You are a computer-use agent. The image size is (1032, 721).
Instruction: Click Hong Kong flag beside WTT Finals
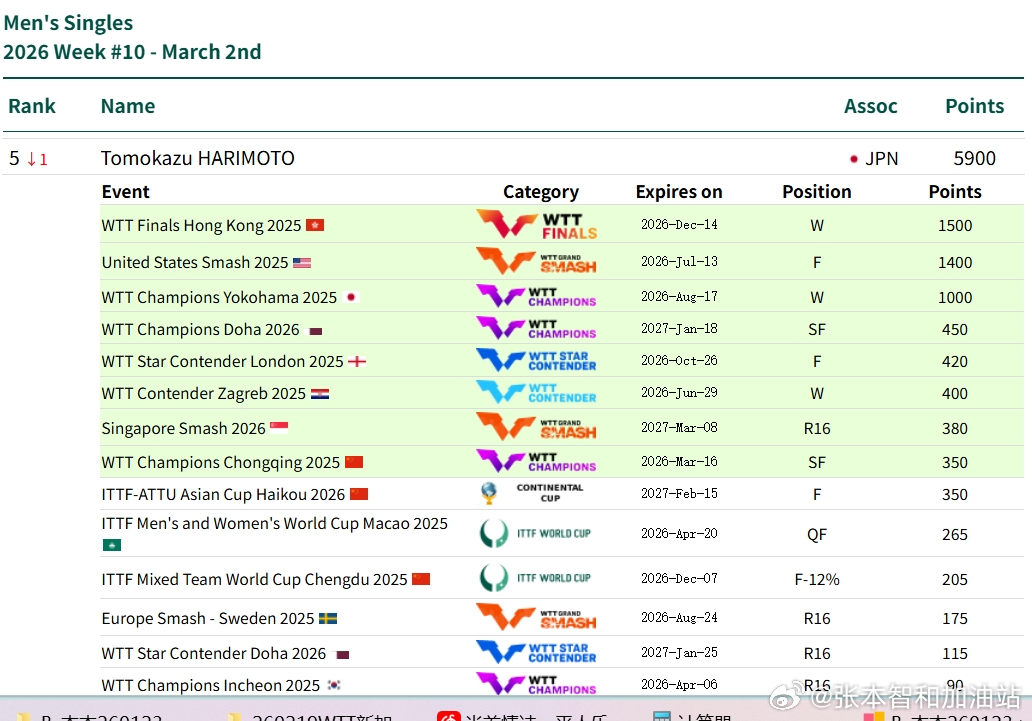pyautogui.click(x=315, y=226)
